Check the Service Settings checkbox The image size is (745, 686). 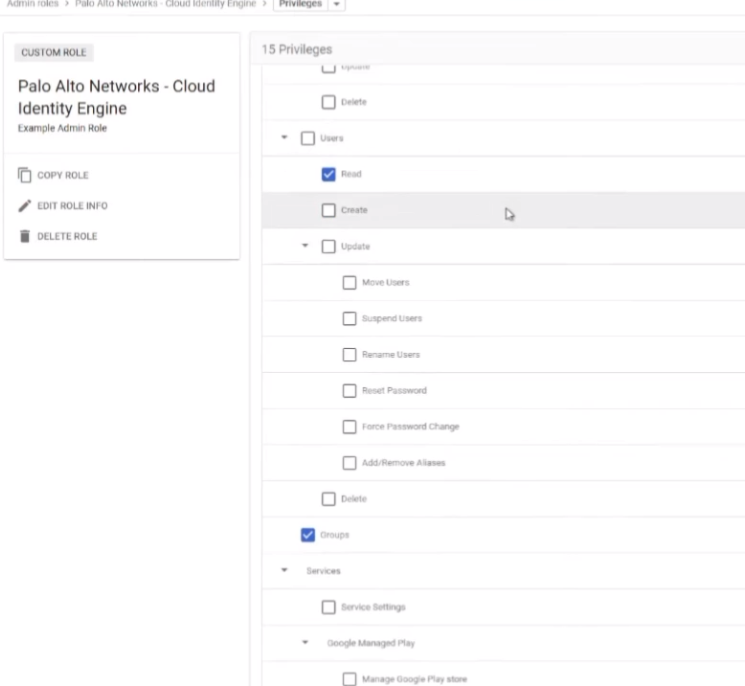(328, 607)
